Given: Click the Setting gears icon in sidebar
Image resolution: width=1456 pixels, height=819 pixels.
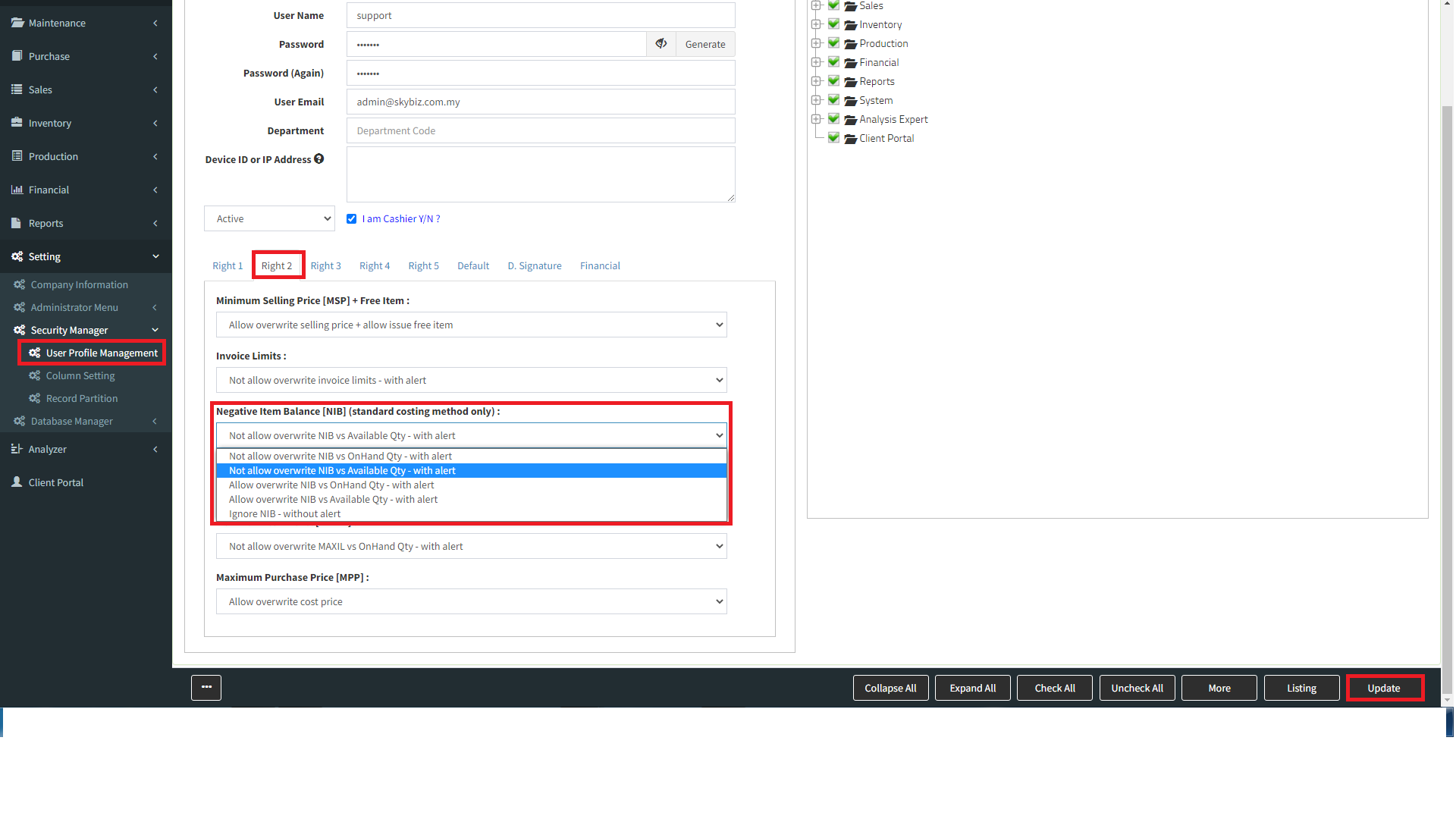Looking at the screenshot, I should pyautogui.click(x=17, y=256).
